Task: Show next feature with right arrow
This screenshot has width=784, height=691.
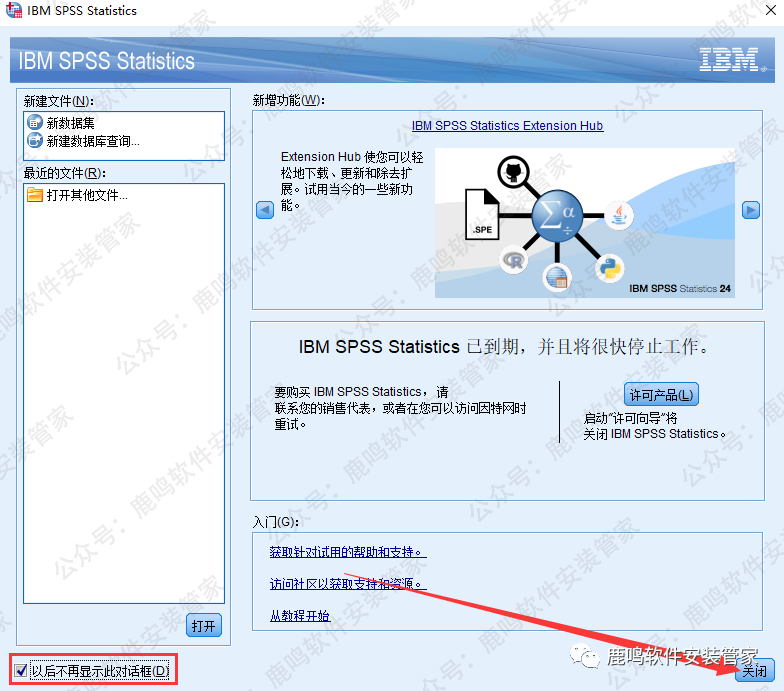Action: click(x=750, y=210)
